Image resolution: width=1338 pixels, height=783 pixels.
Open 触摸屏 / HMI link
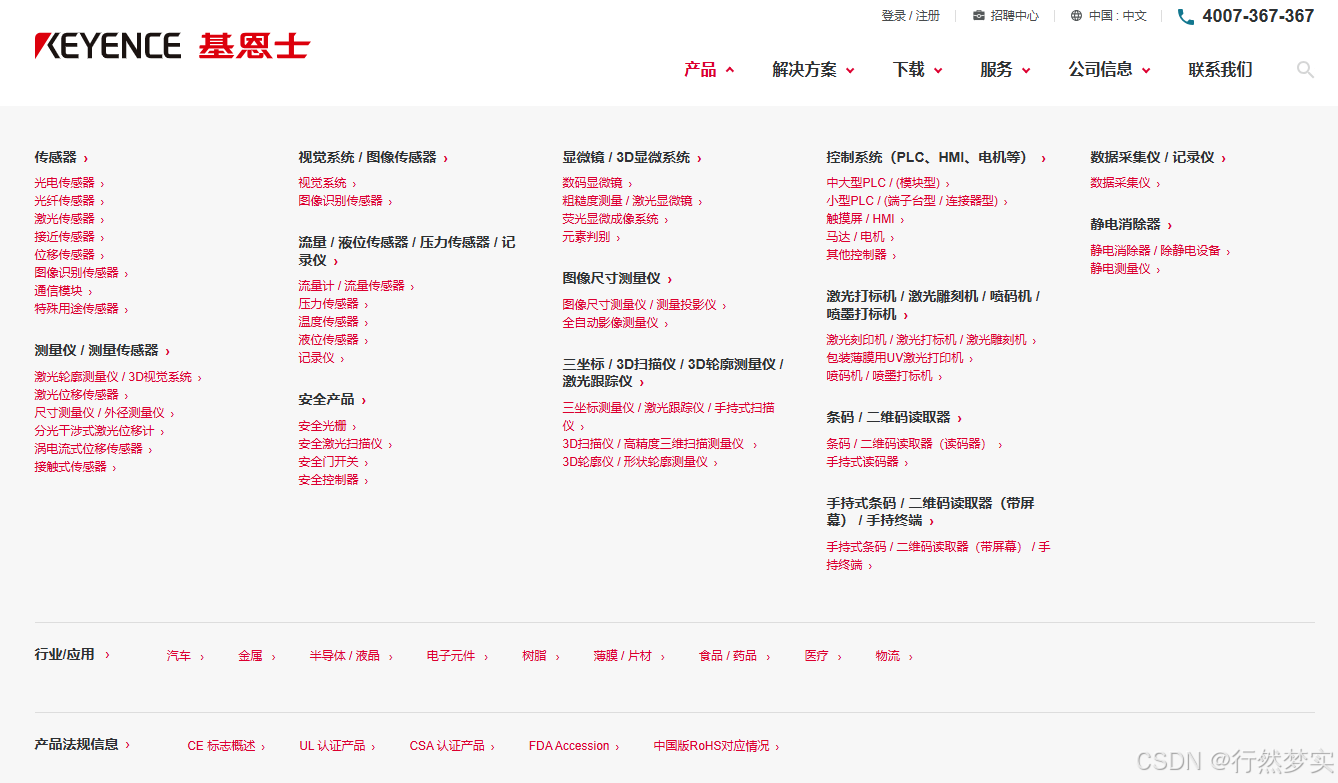pyautogui.click(x=865, y=219)
